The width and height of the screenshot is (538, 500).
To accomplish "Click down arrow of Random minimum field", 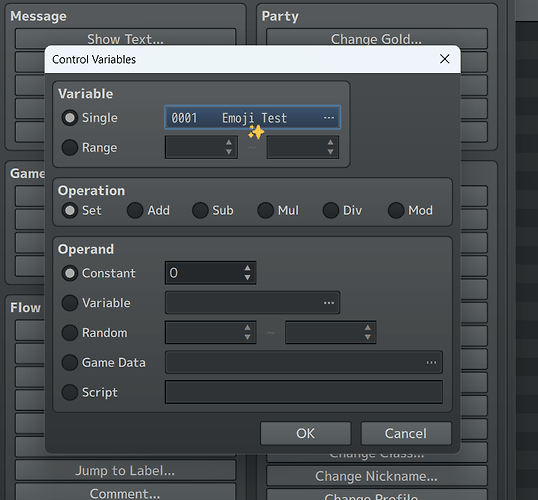I will click(247, 337).
